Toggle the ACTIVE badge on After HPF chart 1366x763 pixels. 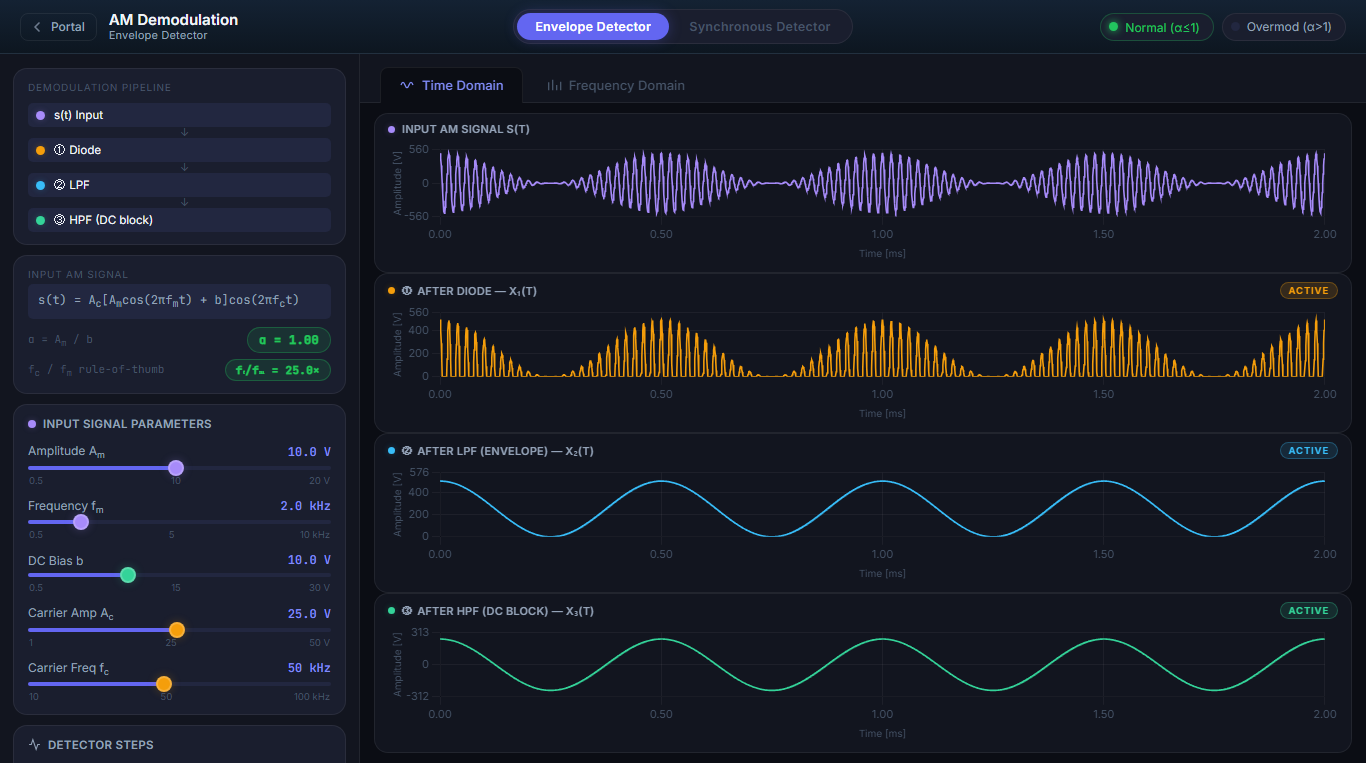click(x=1308, y=611)
